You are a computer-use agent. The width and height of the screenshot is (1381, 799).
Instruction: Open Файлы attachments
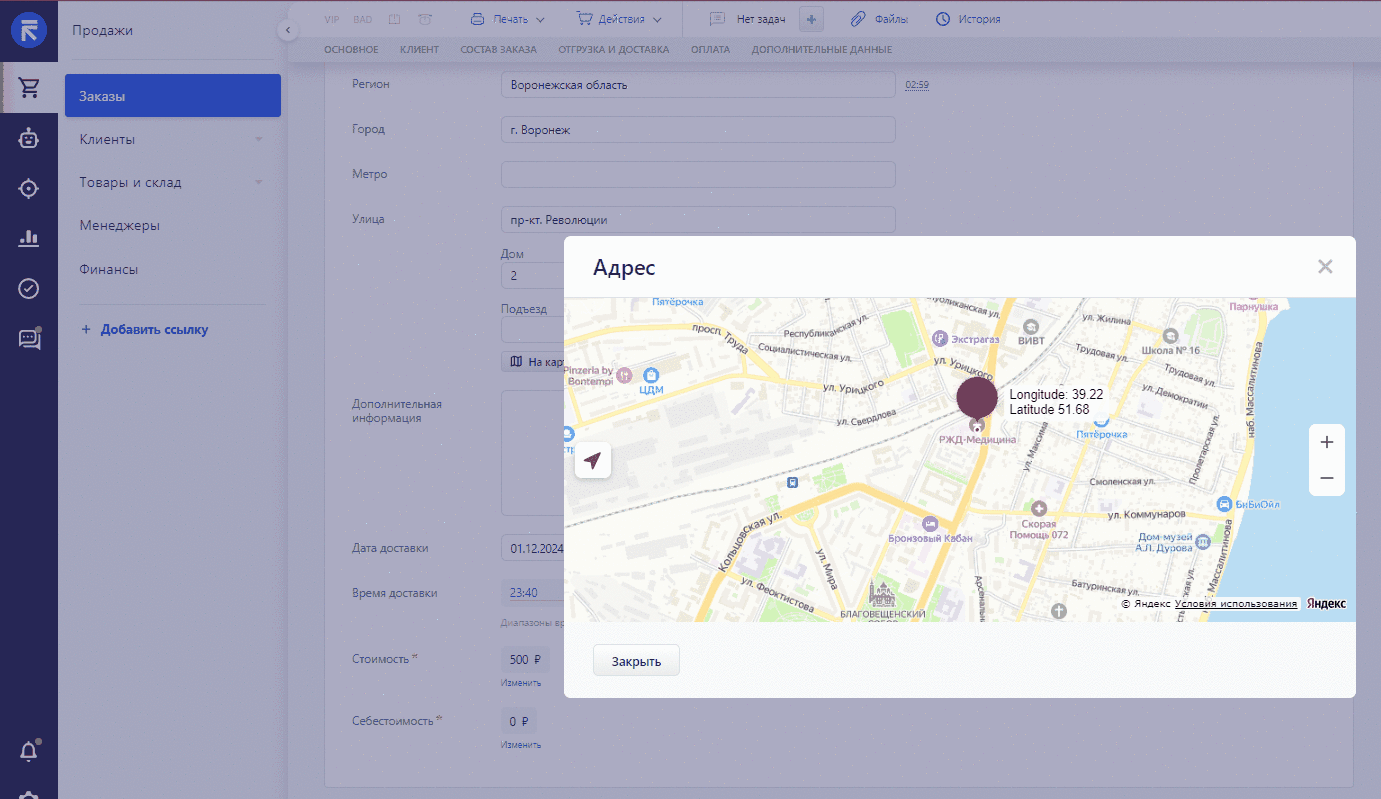coord(879,19)
